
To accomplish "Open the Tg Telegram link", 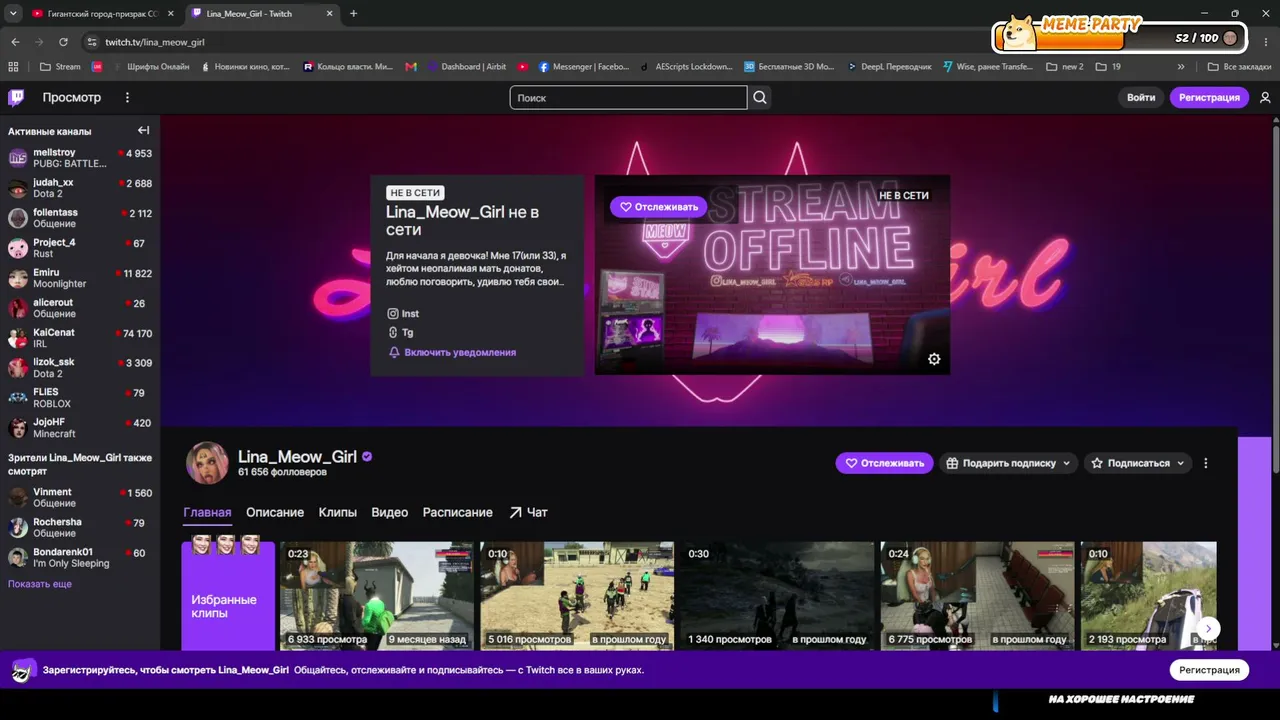I will tap(401, 333).
